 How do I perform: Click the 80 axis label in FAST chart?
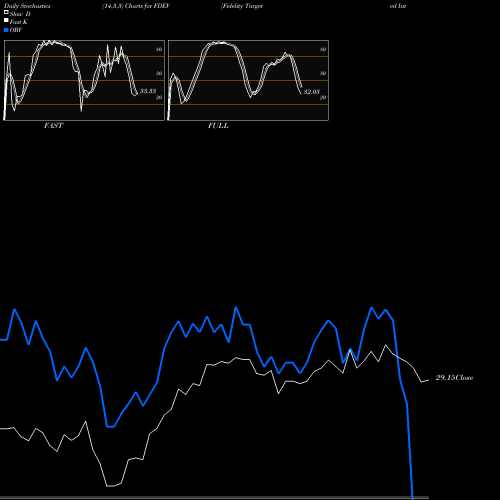(x=159, y=49)
